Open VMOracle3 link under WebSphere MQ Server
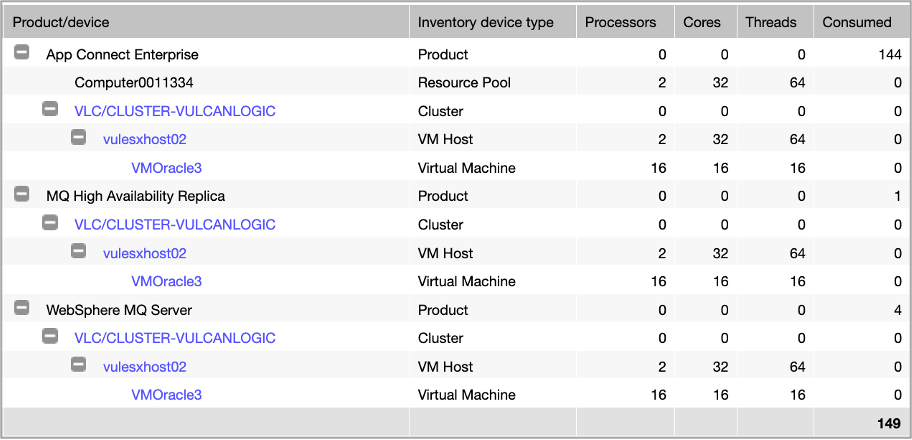 (166, 395)
